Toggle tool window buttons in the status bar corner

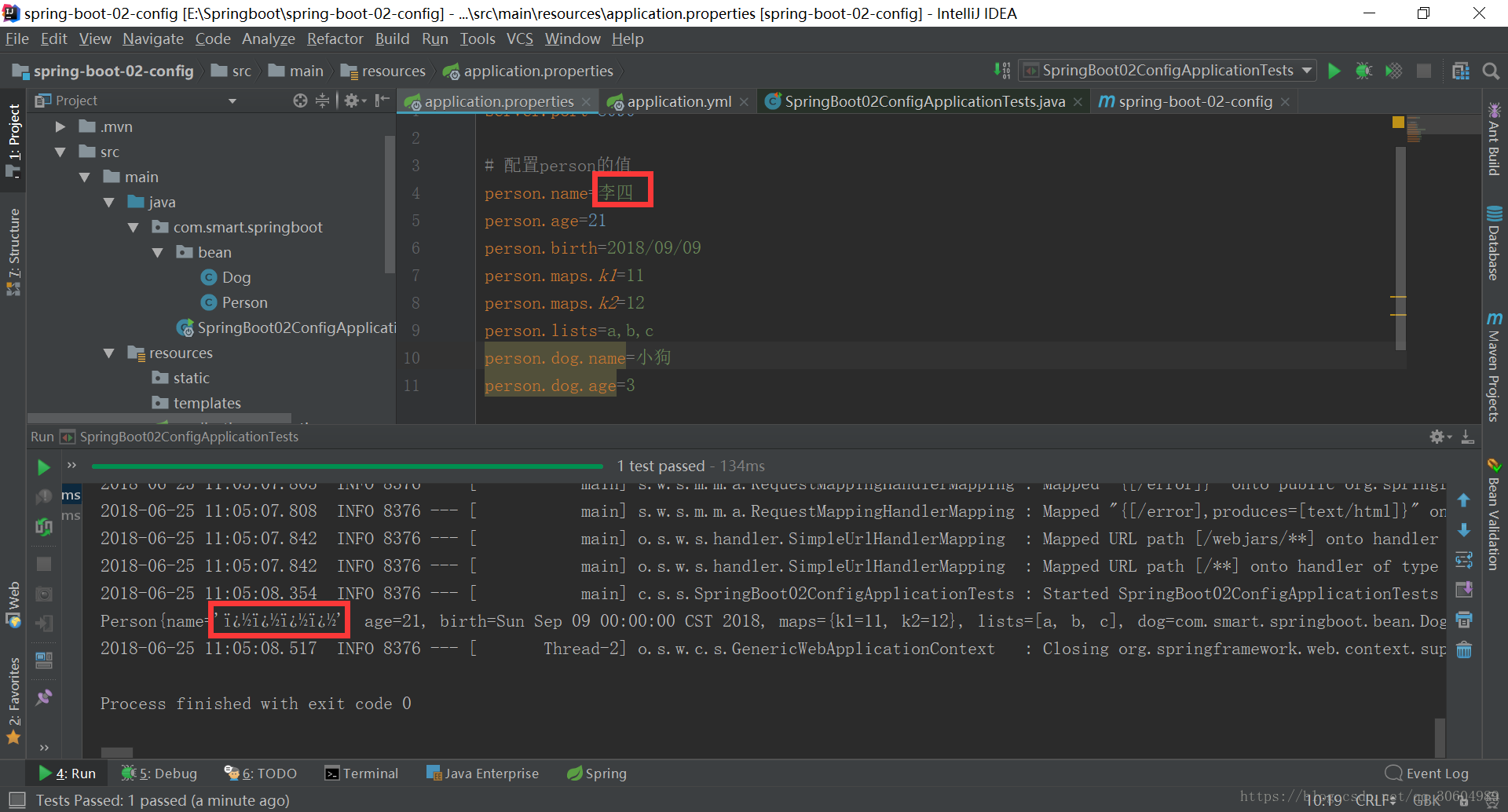16,800
